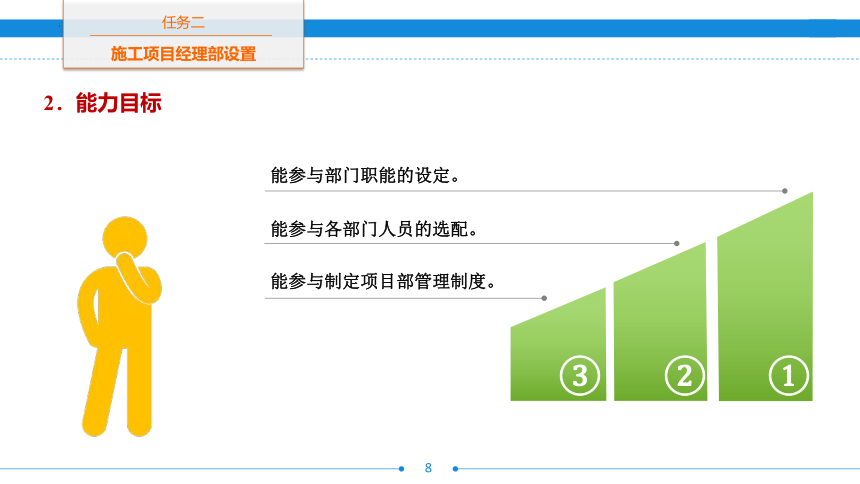Viewport: 860px width, 484px height.
Task: Click the circled number 3 icon
Action: click(x=580, y=375)
